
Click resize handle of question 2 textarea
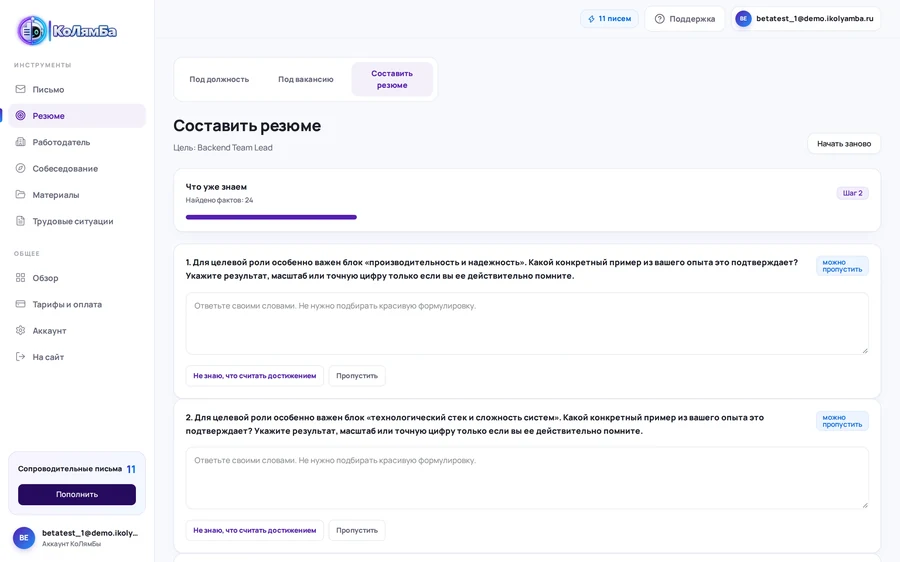click(864, 505)
